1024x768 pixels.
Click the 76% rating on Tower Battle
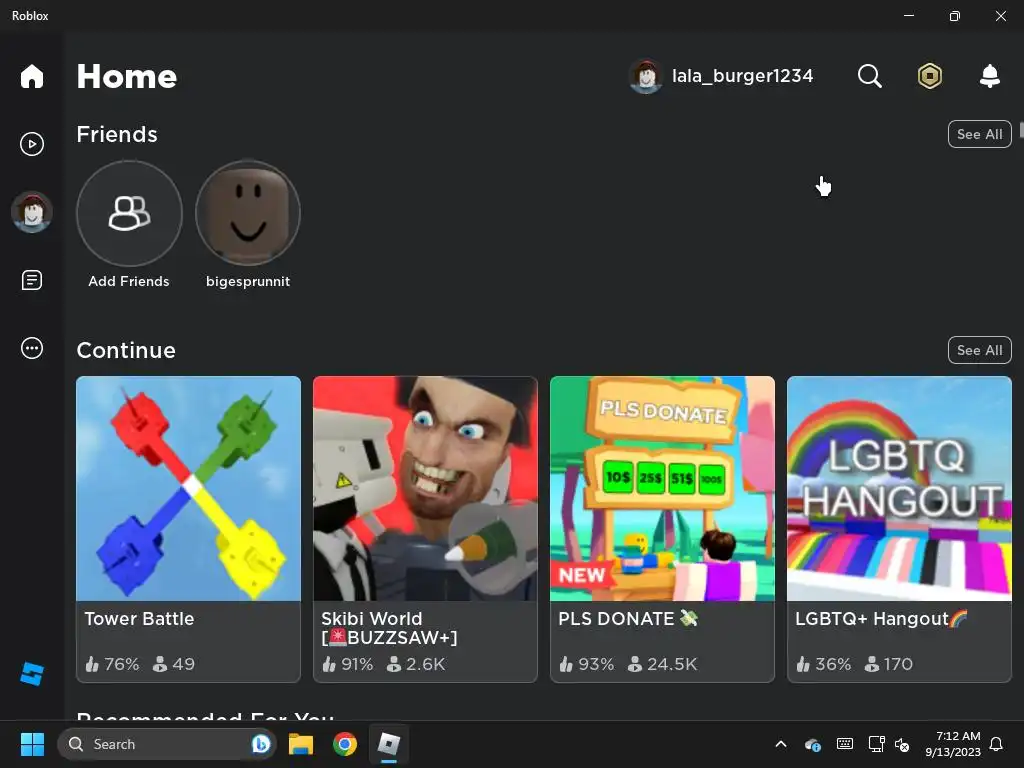tap(112, 664)
